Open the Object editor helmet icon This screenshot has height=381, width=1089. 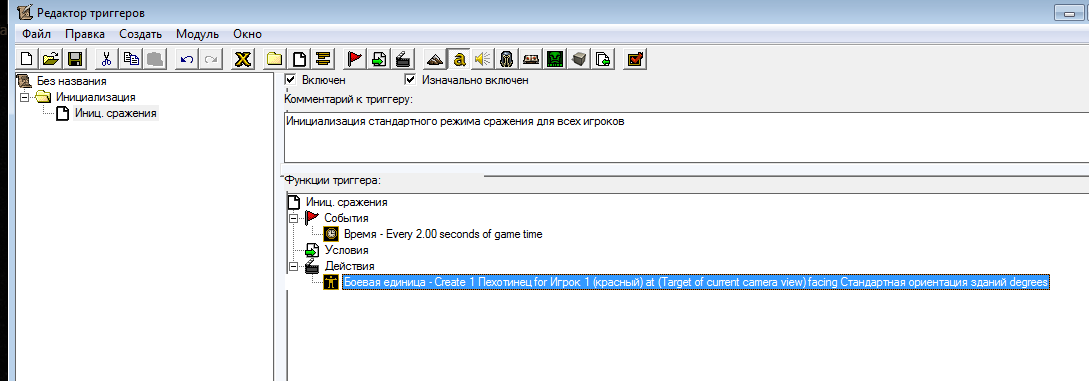tap(506, 58)
